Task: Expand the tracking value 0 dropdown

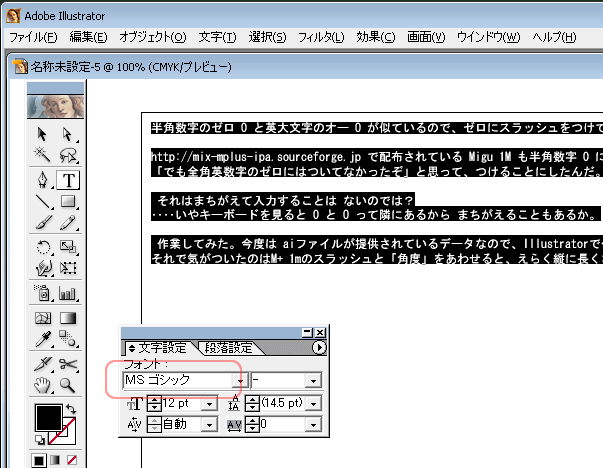Action: click(313, 425)
